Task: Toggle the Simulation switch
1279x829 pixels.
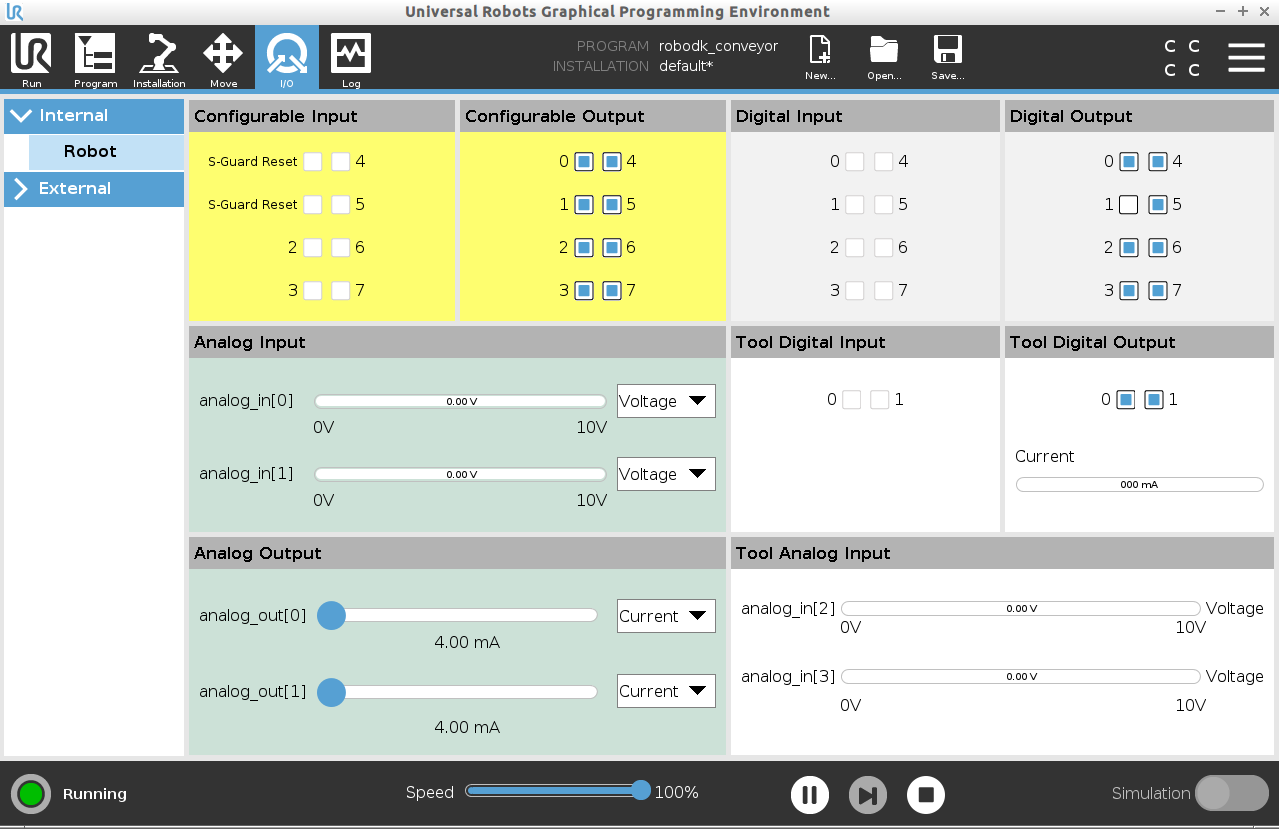Action: [x=1231, y=793]
